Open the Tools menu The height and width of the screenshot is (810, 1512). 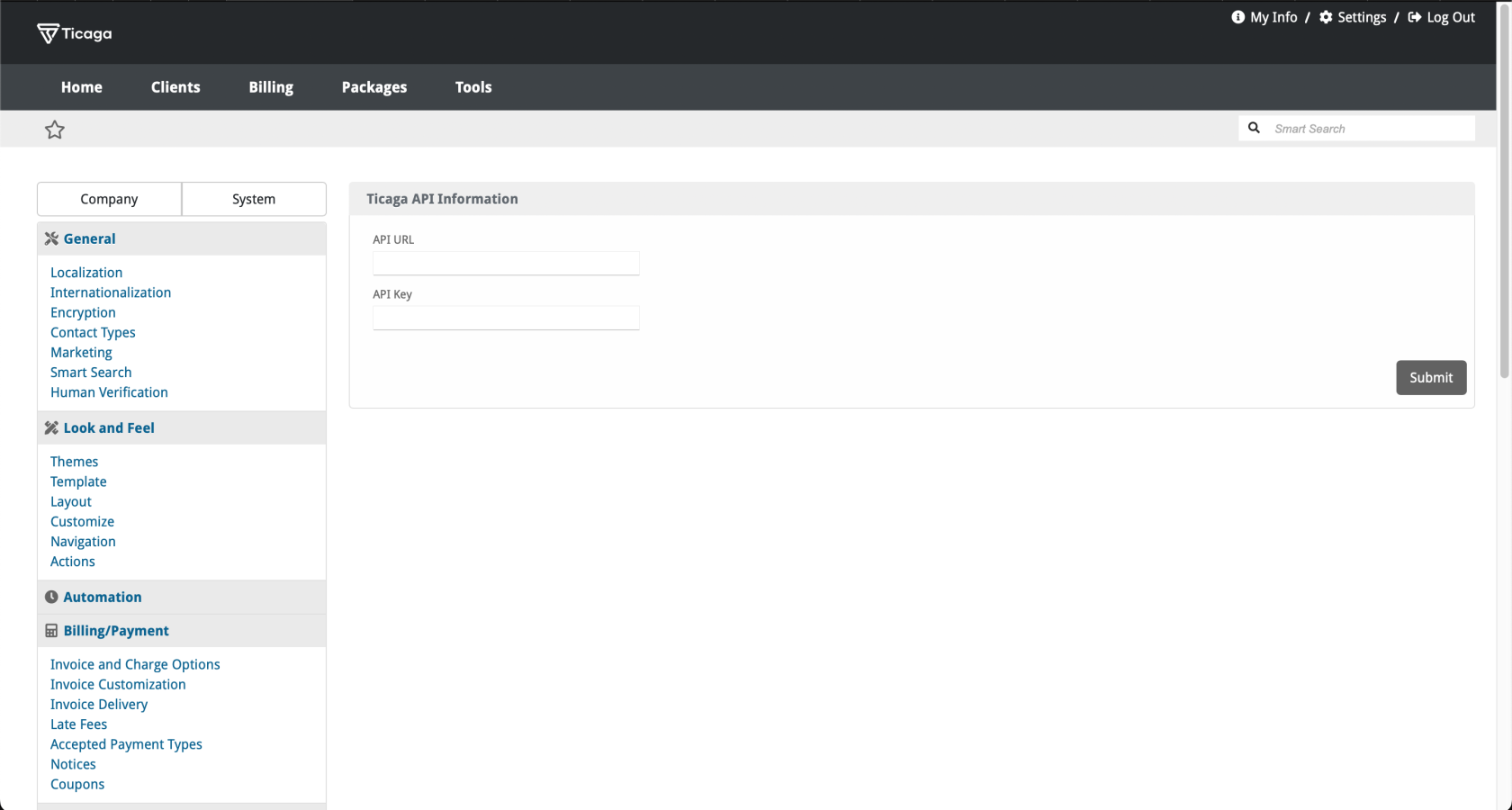point(473,87)
